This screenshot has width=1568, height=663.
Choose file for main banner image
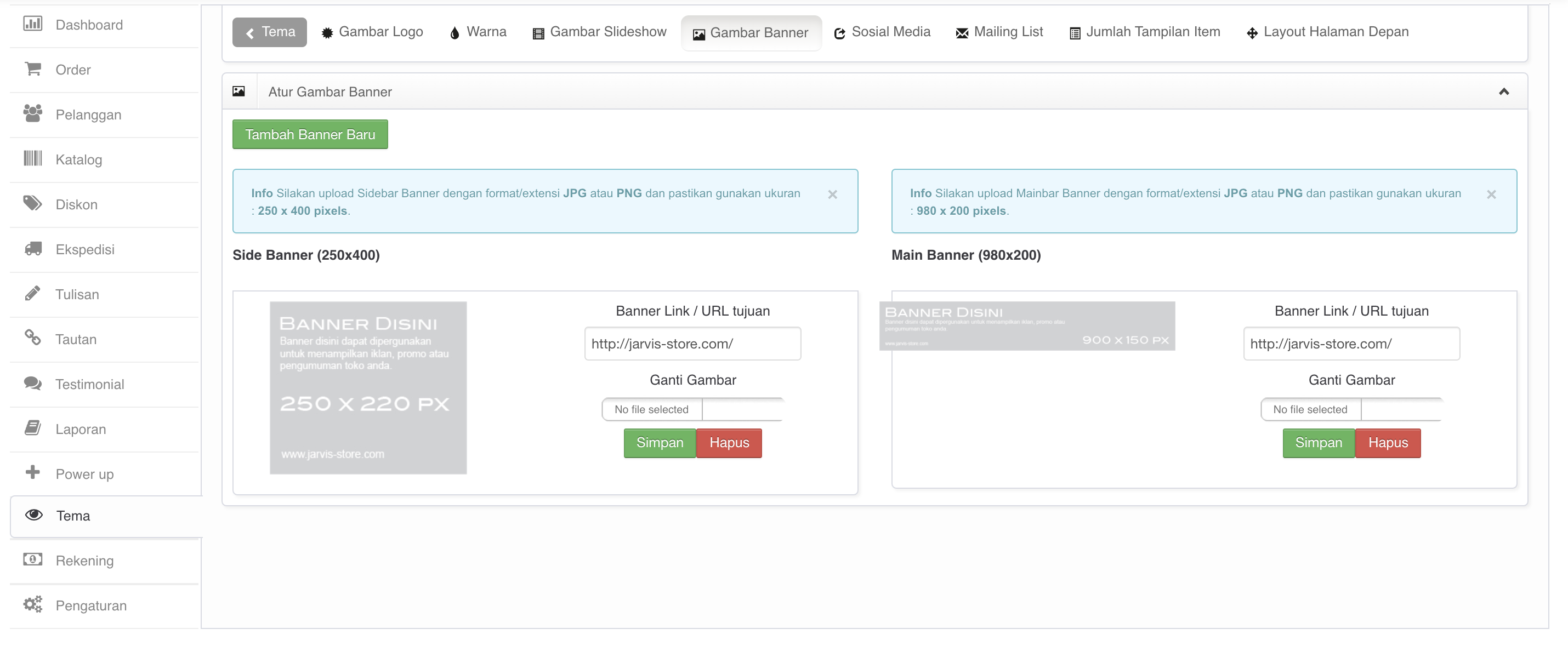coord(1351,409)
